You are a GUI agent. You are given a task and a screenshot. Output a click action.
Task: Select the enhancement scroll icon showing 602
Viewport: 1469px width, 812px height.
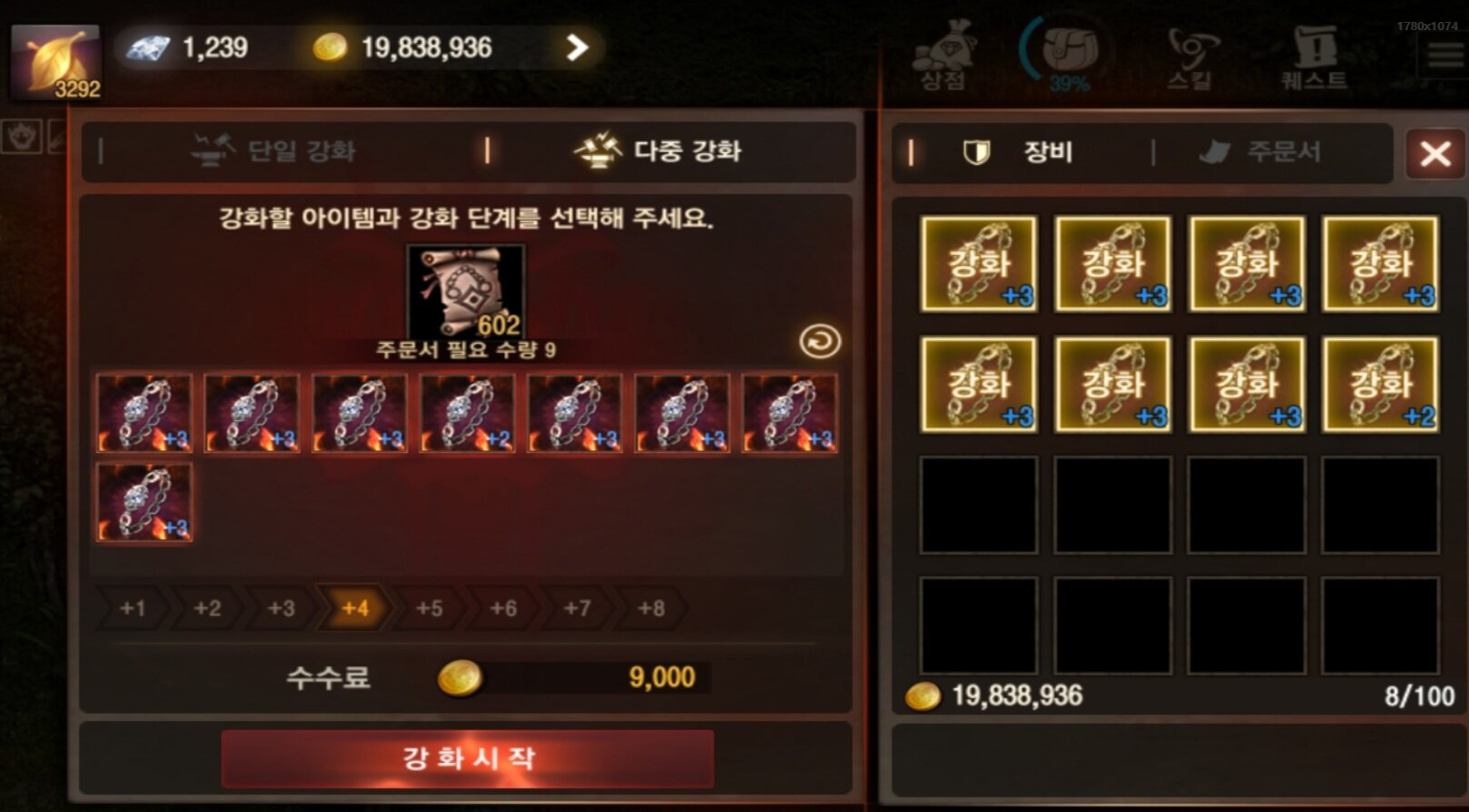(x=466, y=293)
